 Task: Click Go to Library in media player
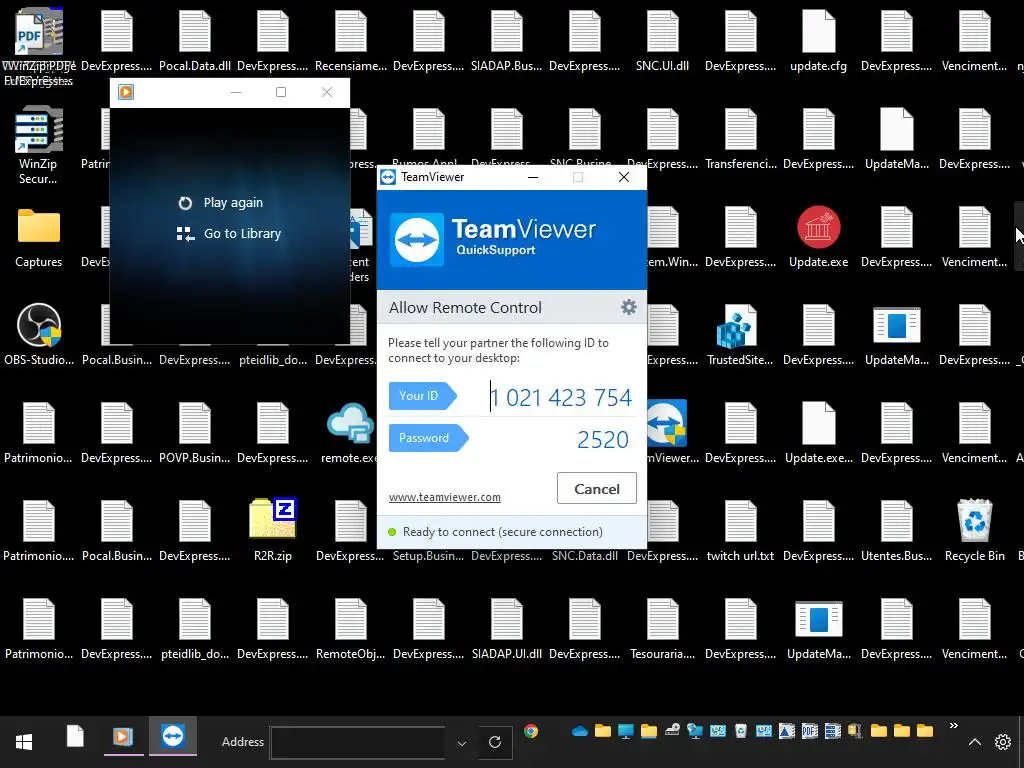point(229,234)
